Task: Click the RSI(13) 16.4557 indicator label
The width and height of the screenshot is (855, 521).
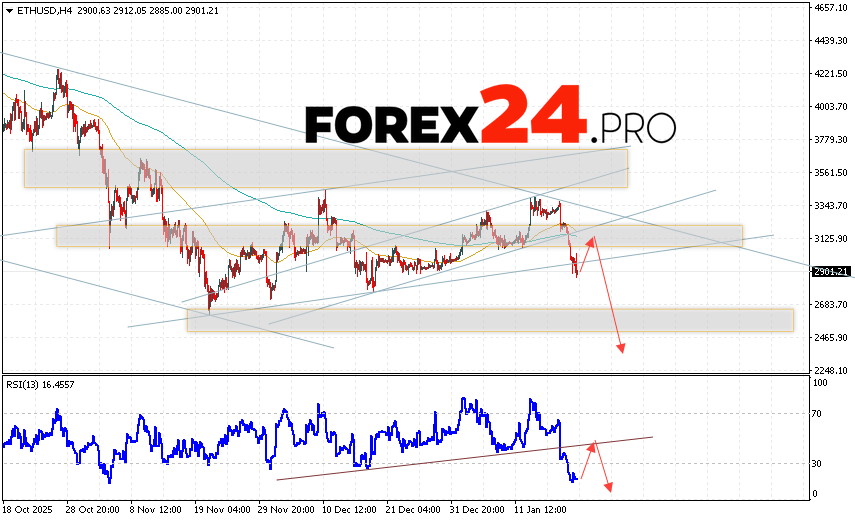Action: (41, 384)
